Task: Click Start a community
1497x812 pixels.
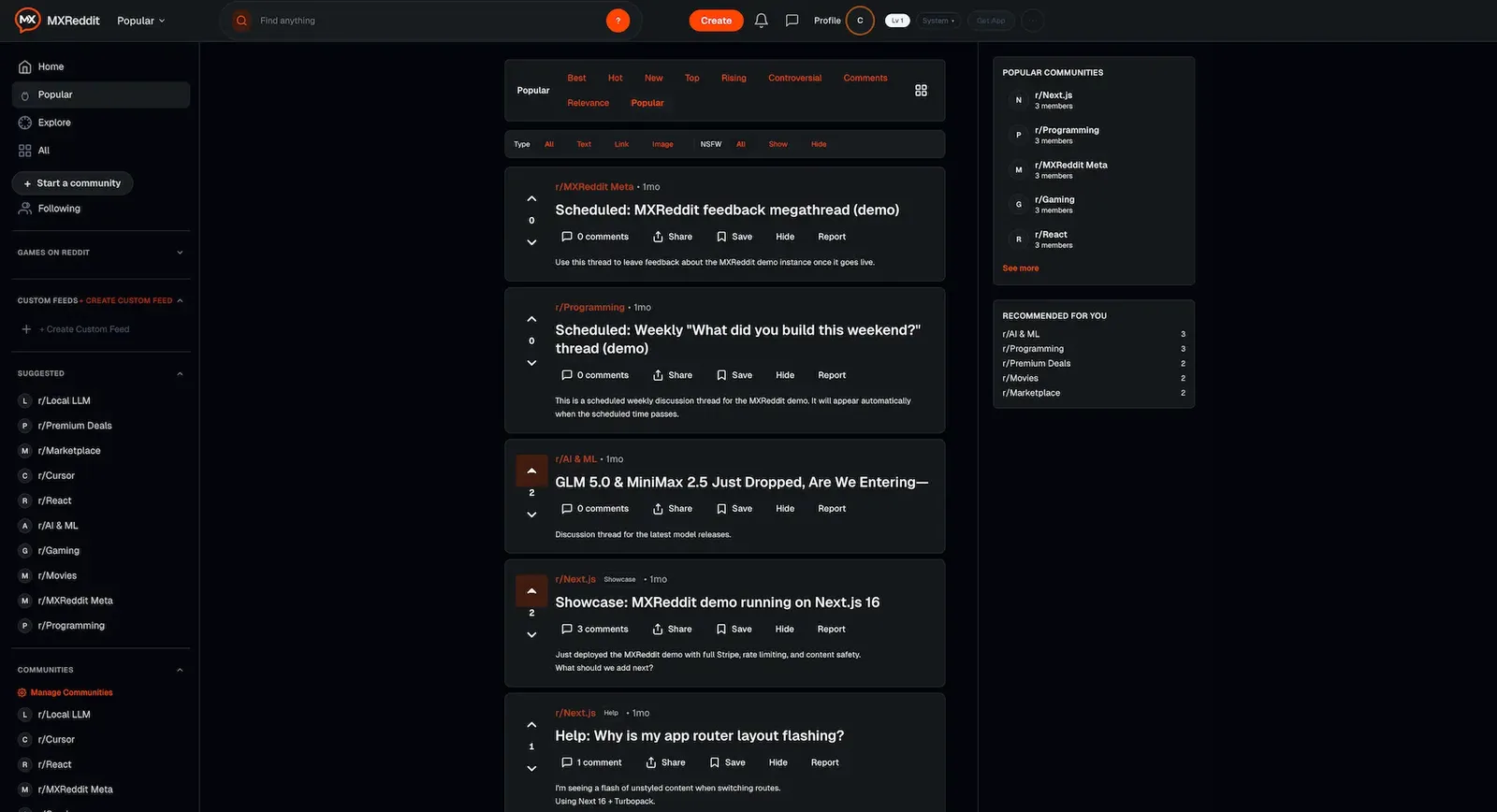Action: click(73, 183)
